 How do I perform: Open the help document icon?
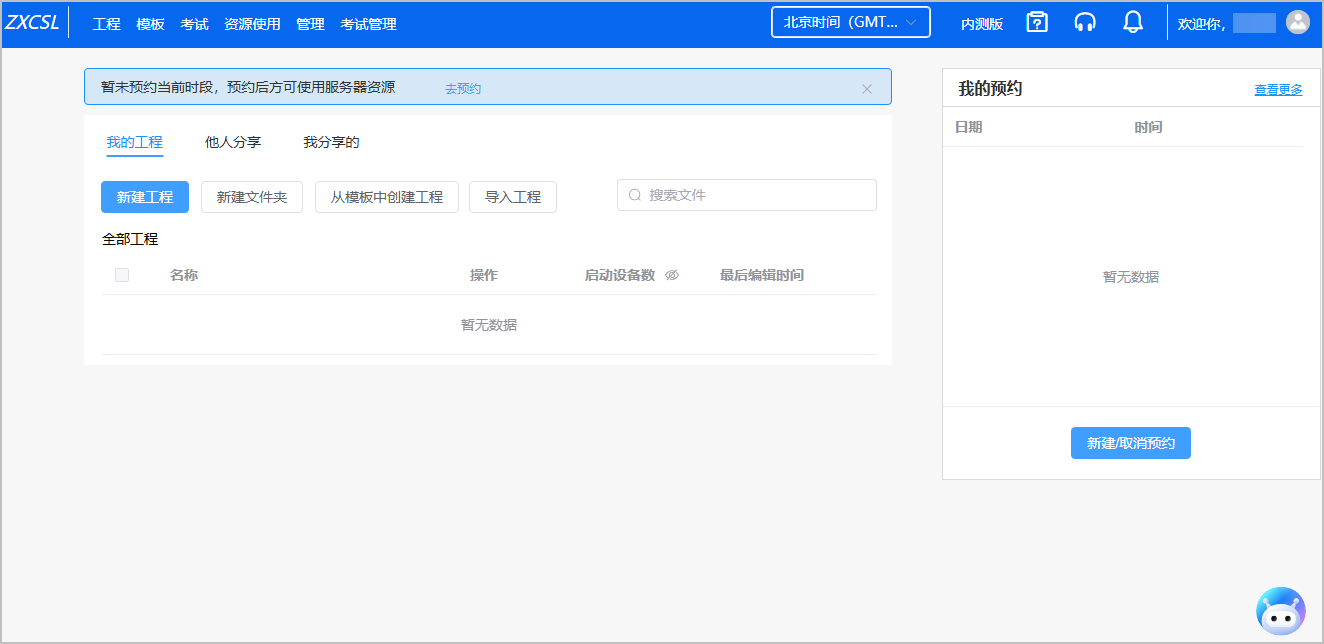click(x=1037, y=22)
